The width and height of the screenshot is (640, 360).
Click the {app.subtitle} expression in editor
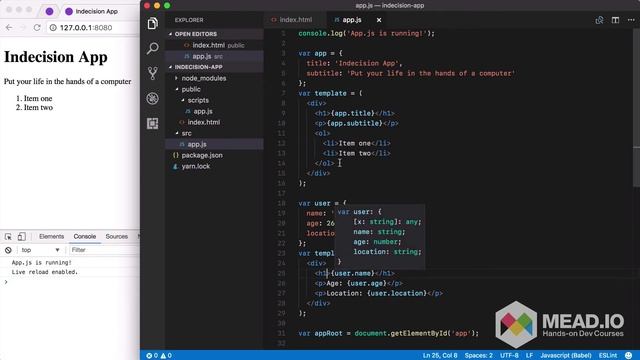point(355,123)
